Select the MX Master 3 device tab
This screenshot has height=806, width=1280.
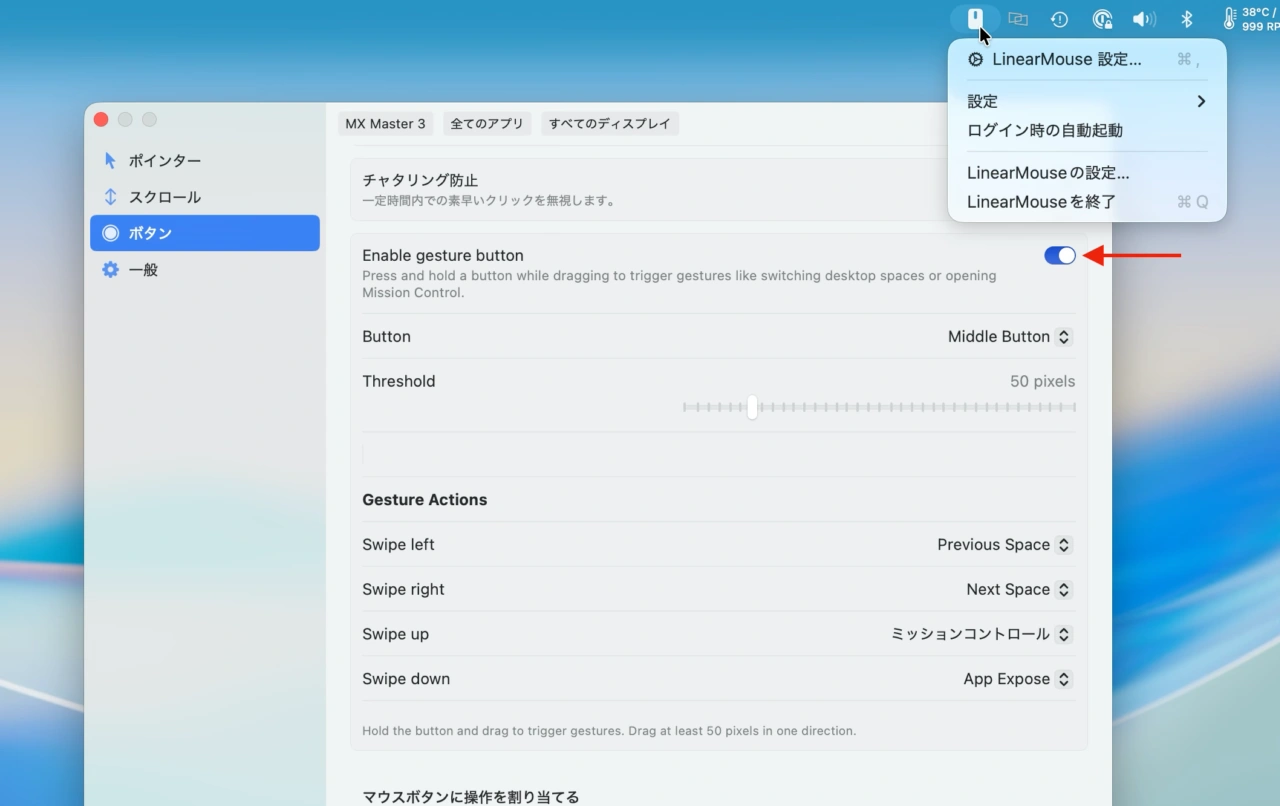(386, 124)
